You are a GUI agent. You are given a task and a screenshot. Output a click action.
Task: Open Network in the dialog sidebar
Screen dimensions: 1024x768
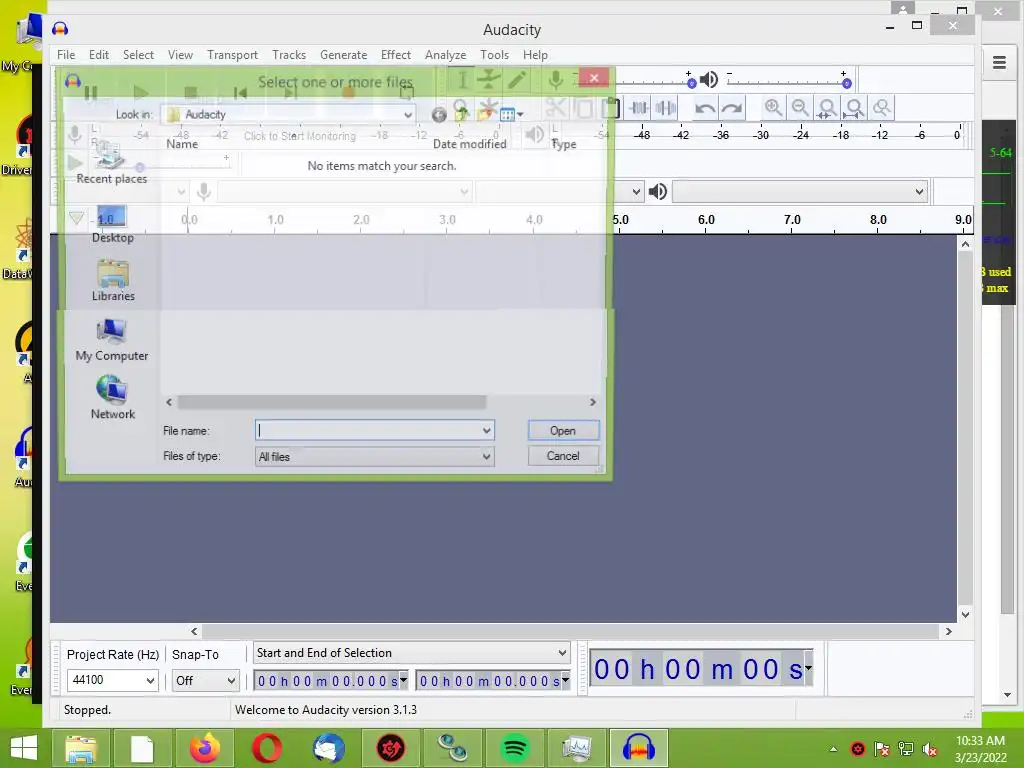(112, 398)
